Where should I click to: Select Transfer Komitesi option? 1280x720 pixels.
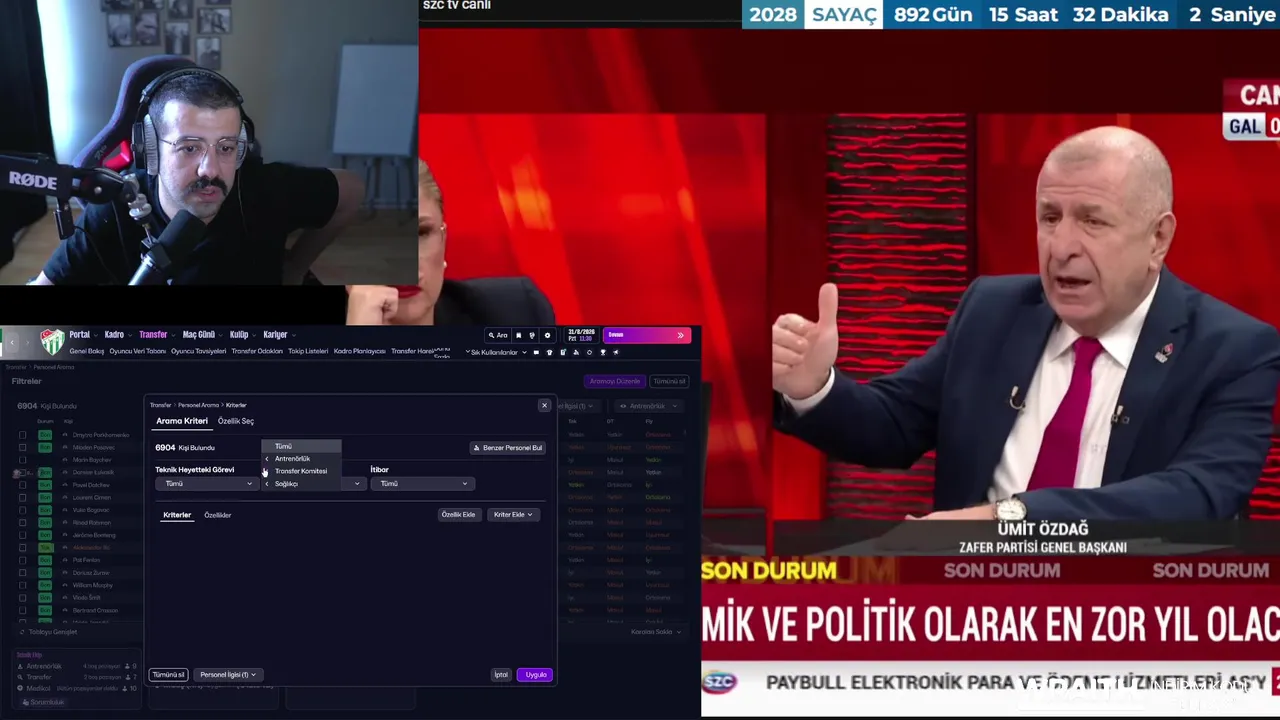tap(301, 471)
